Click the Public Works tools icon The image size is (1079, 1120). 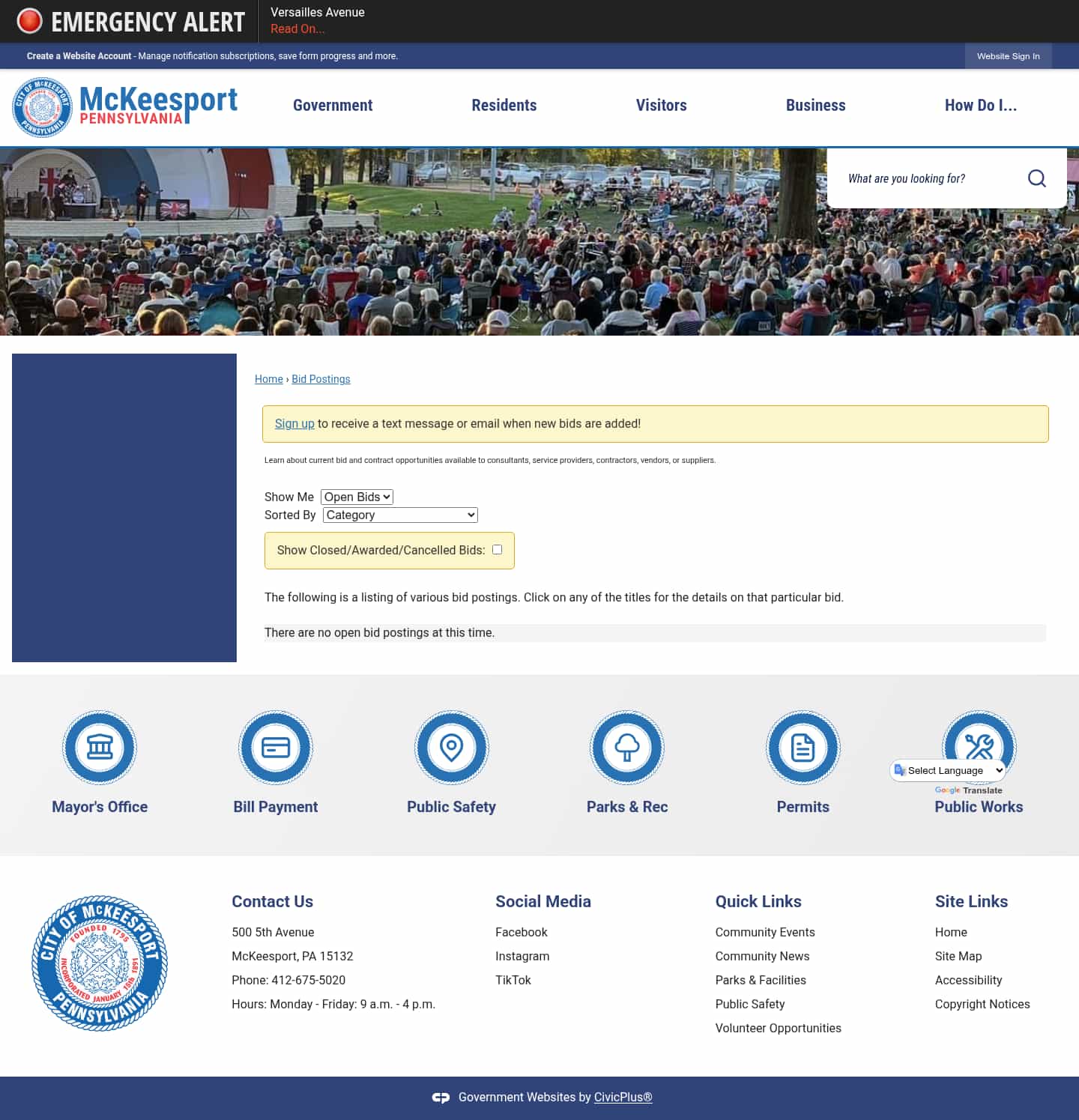coord(979,747)
